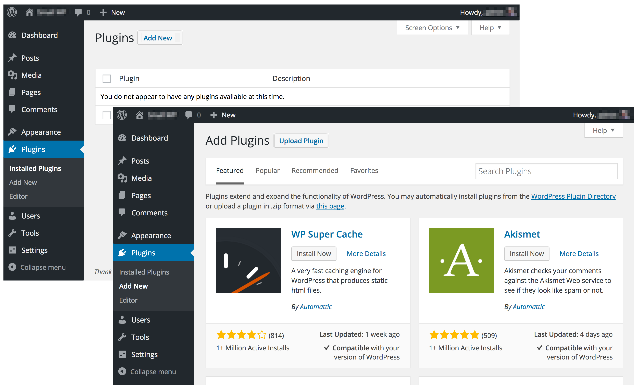Switch to Recommended tab
This screenshot has height=389, width=637.
(x=315, y=171)
